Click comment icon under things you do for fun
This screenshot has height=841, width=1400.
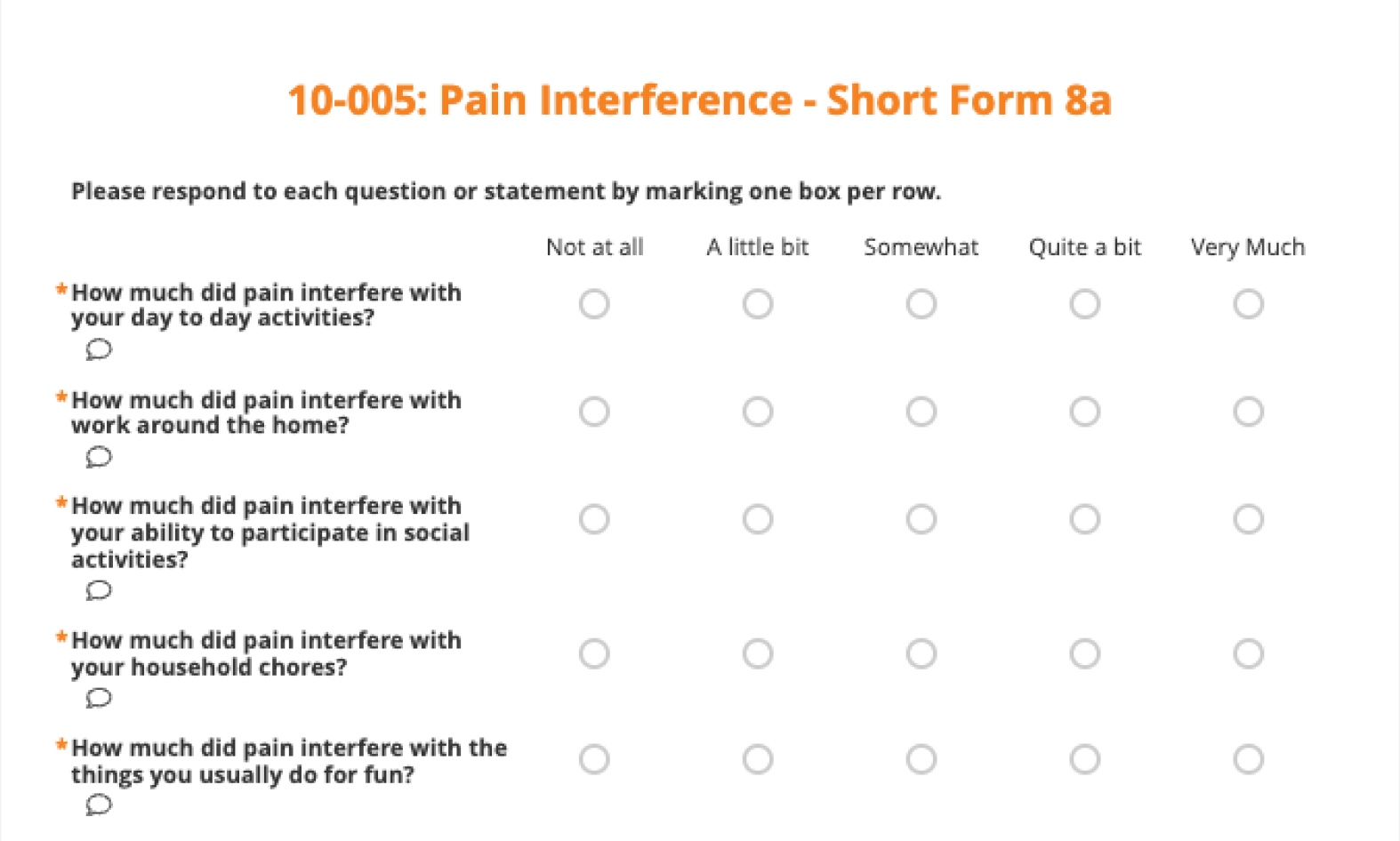(x=99, y=805)
